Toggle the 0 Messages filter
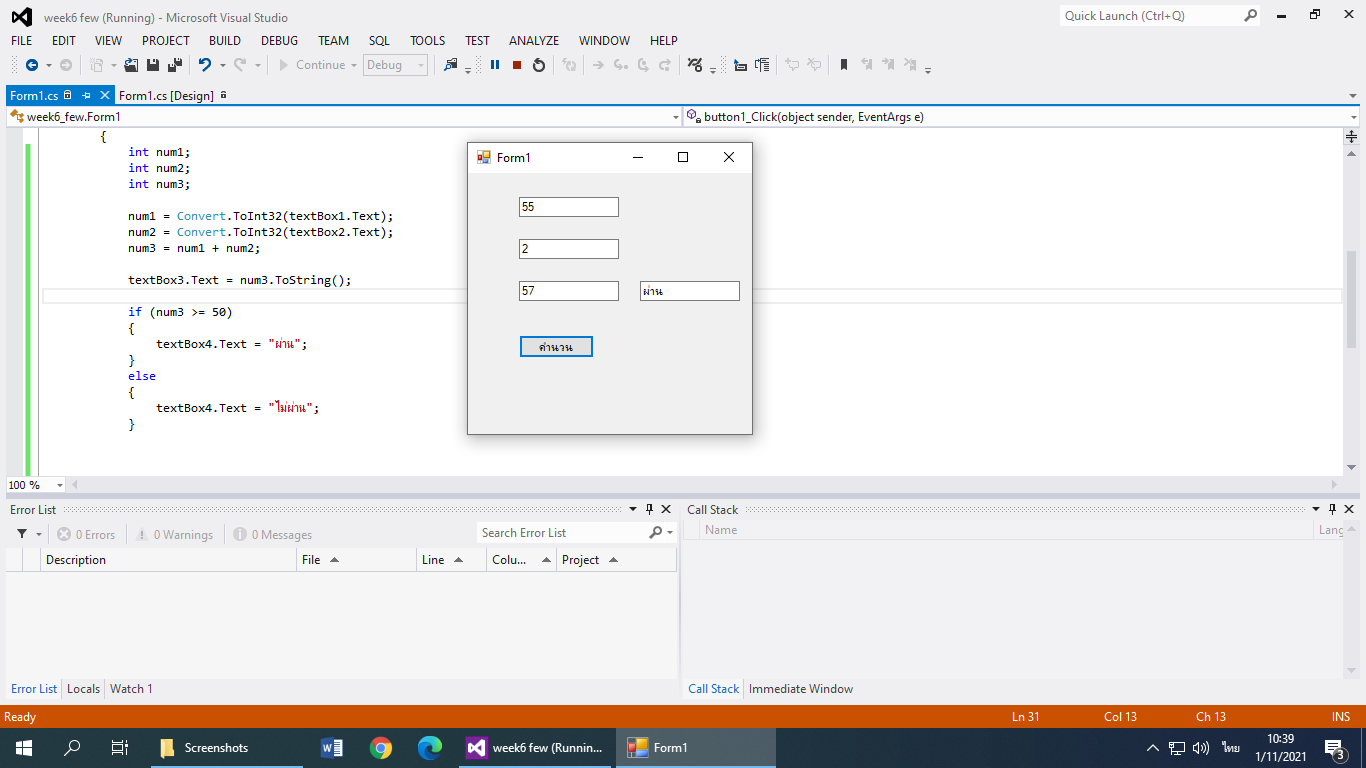 click(x=273, y=535)
